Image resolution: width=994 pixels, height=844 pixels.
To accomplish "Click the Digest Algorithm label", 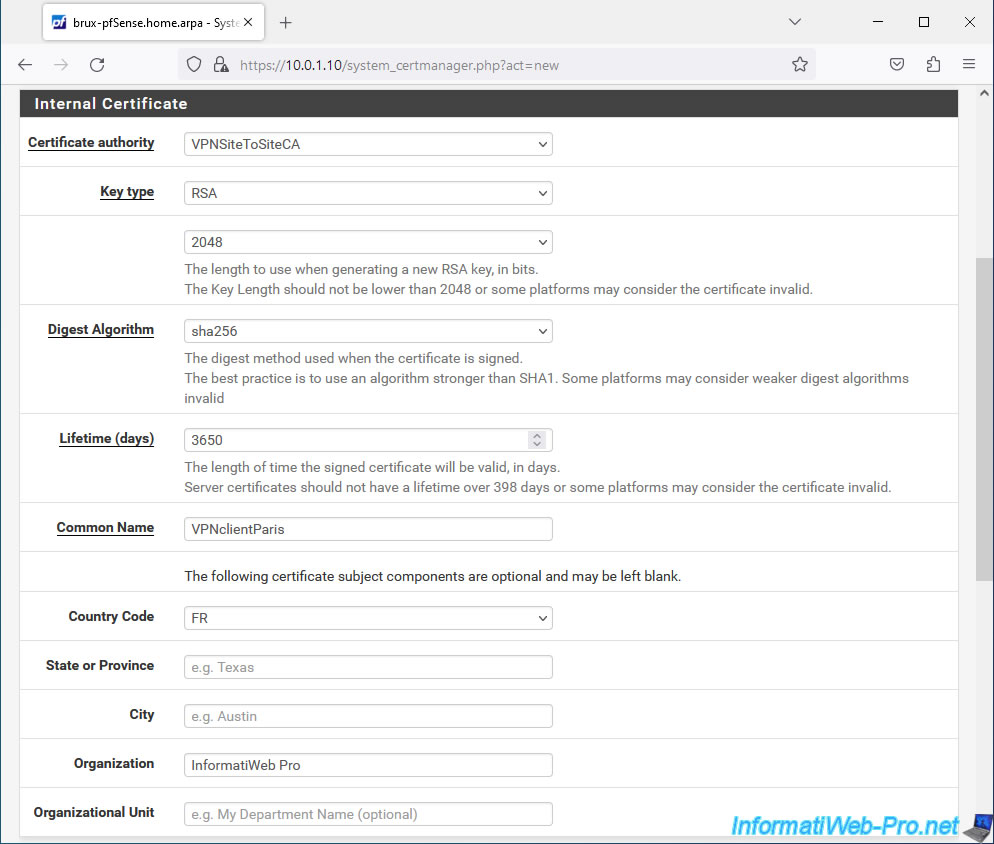I will [101, 330].
